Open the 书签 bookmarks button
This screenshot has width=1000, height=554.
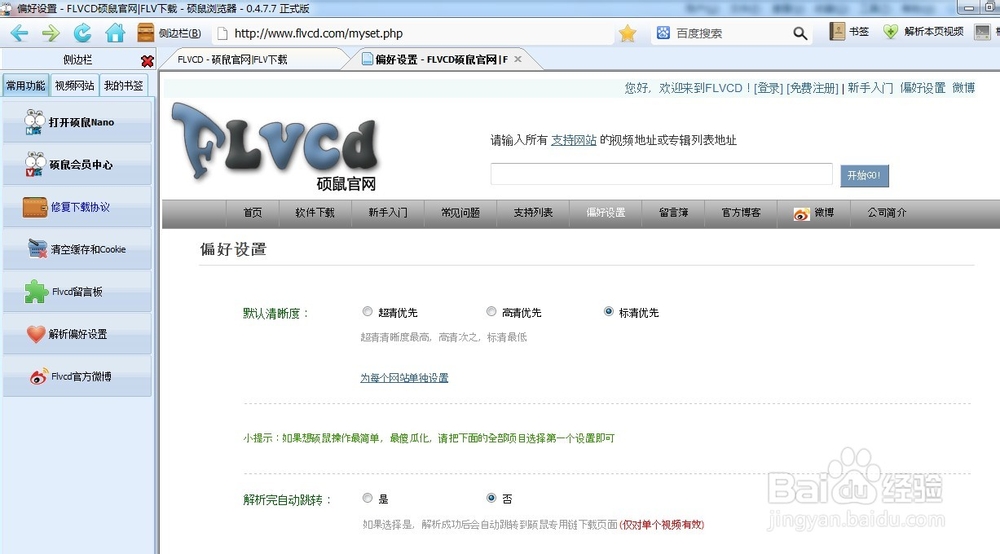tap(849, 31)
